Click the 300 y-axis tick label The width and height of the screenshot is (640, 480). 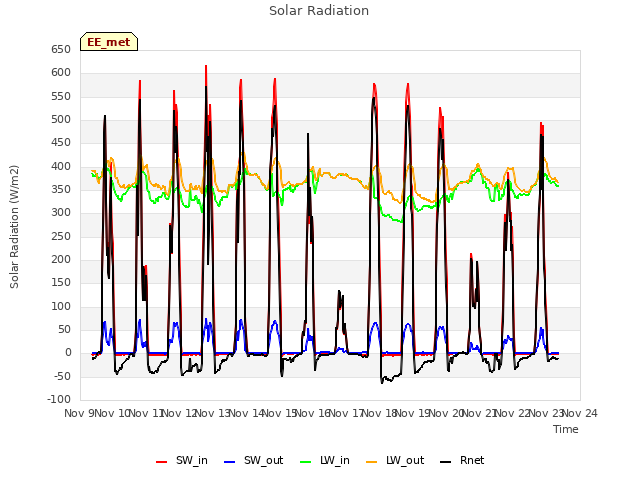point(61,213)
